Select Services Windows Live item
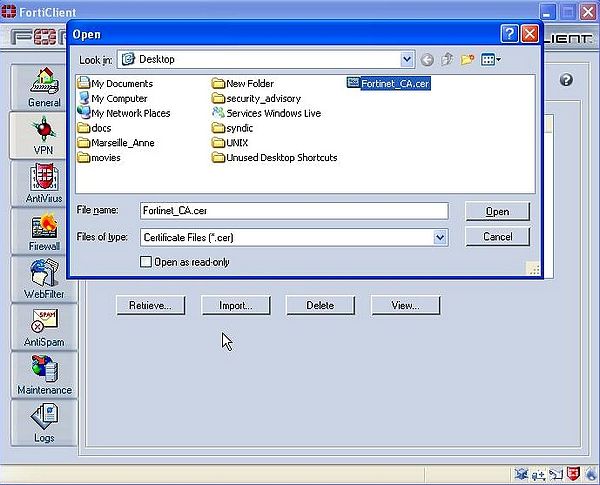Screen dimensions: 600x485 pyautogui.click(x=266, y=113)
